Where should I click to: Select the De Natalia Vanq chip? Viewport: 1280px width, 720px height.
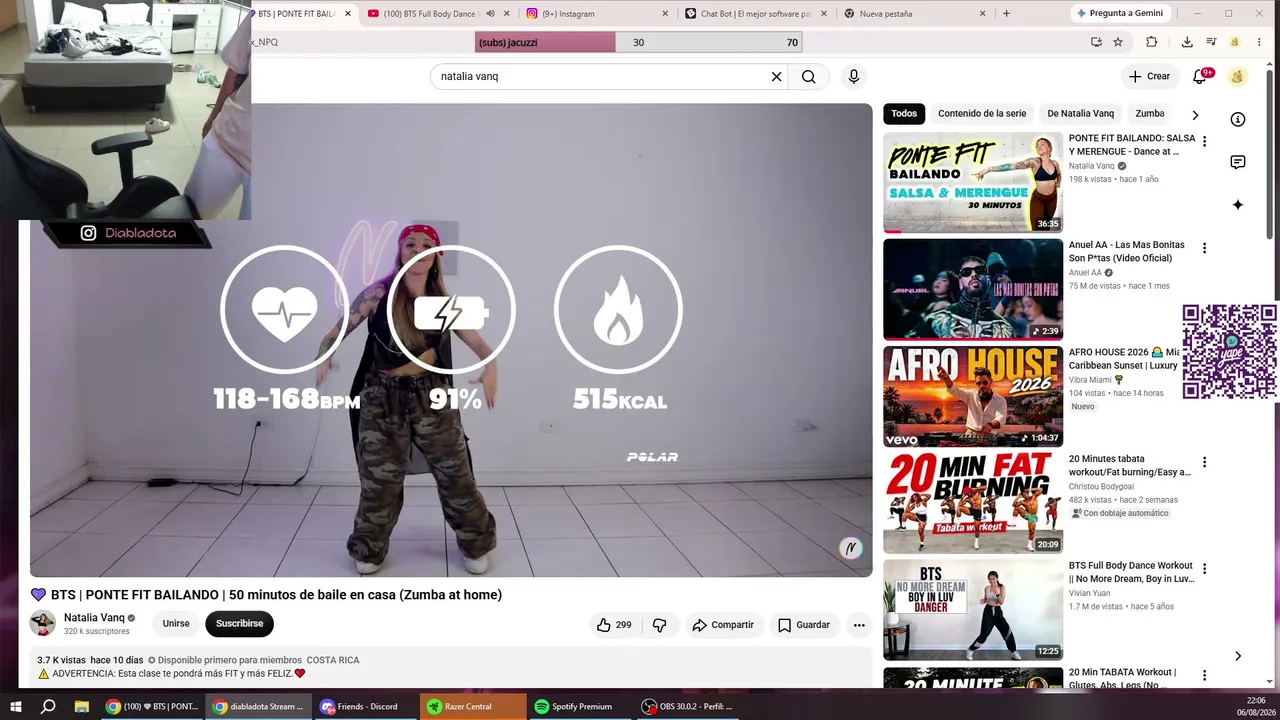point(1080,114)
